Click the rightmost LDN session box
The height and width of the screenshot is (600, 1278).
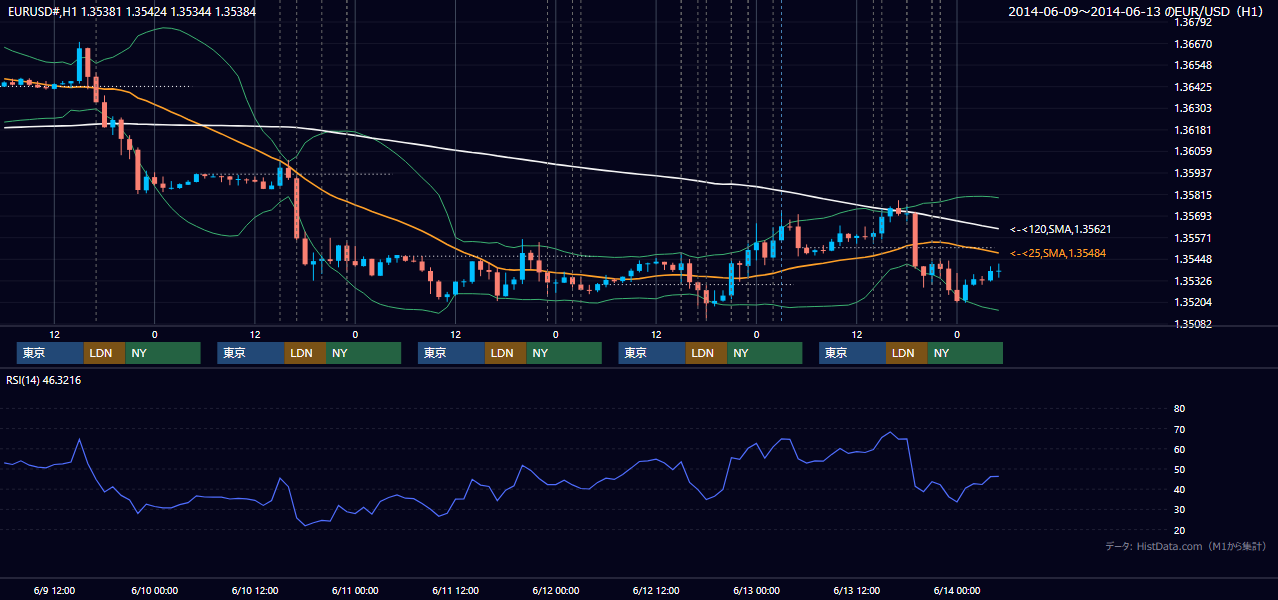906,353
